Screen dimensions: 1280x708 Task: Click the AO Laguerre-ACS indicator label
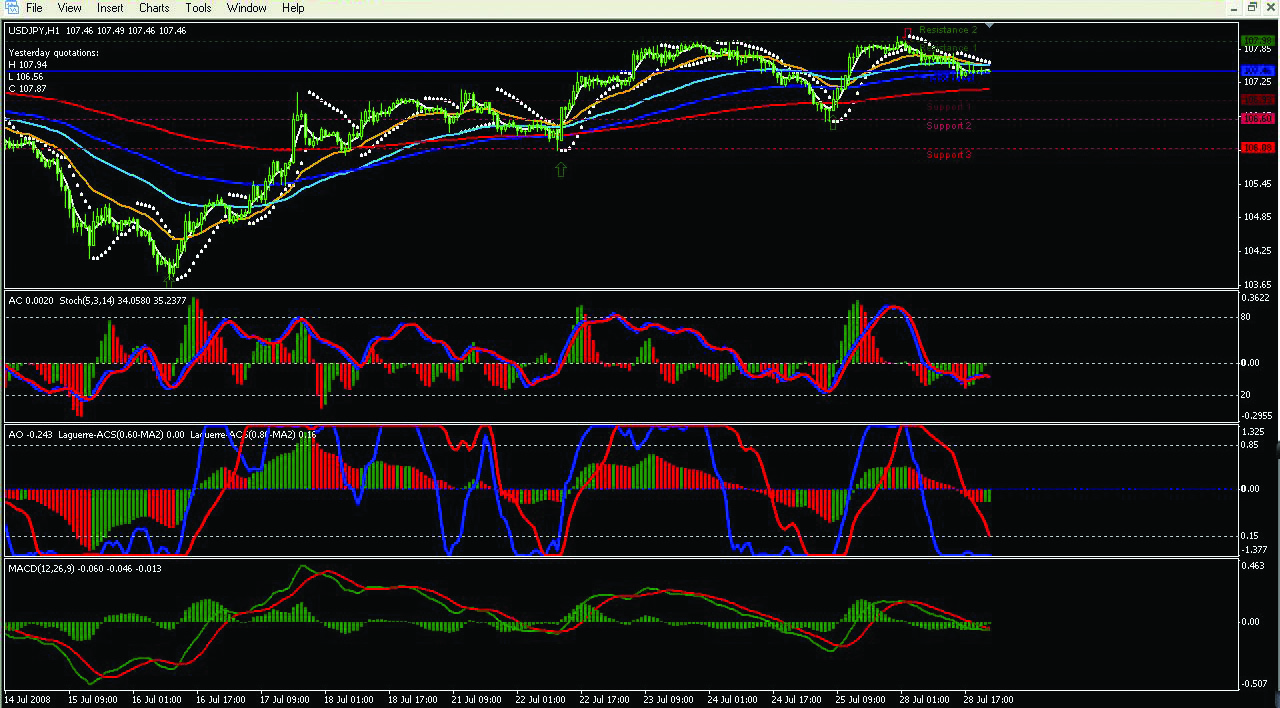point(162,435)
